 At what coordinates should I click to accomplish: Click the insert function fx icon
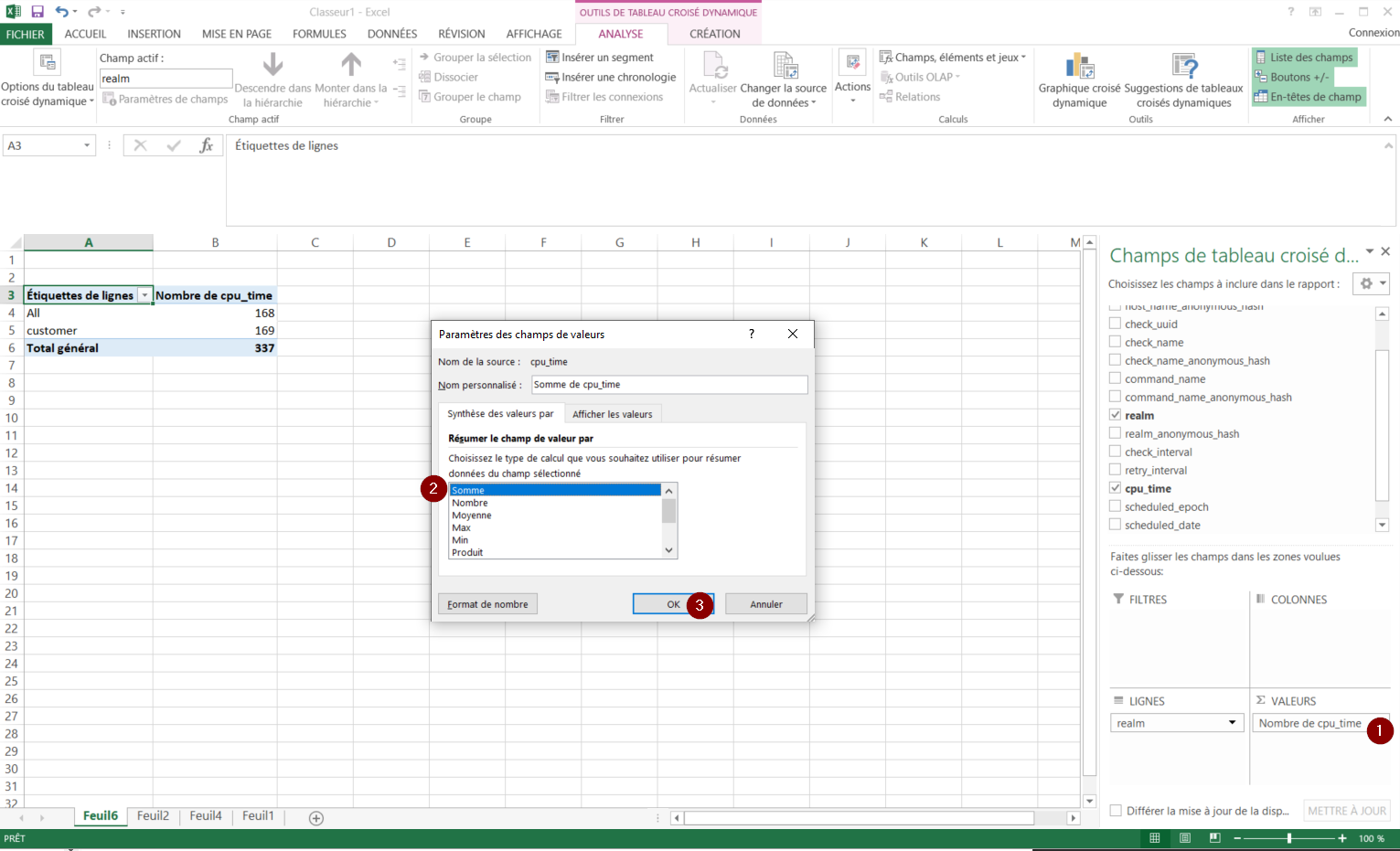pos(207,145)
